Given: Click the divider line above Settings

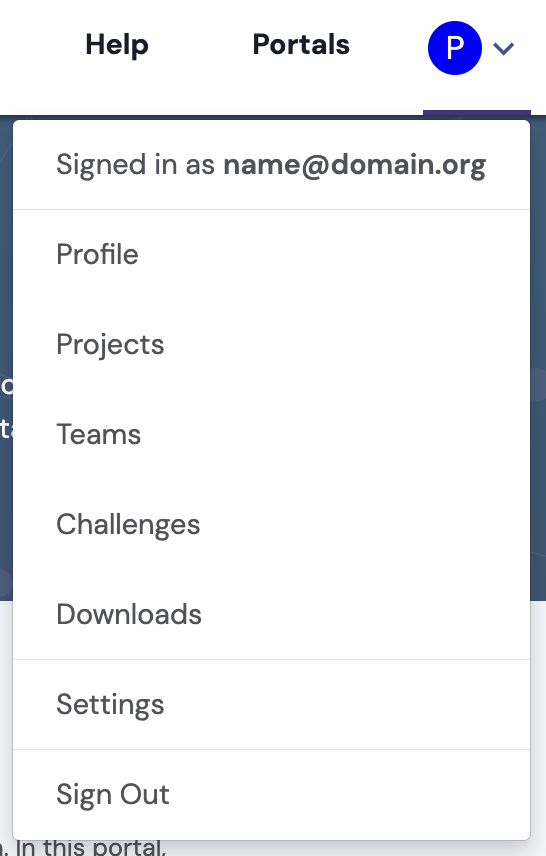Looking at the screenshot, I should [x=271, y=659].
